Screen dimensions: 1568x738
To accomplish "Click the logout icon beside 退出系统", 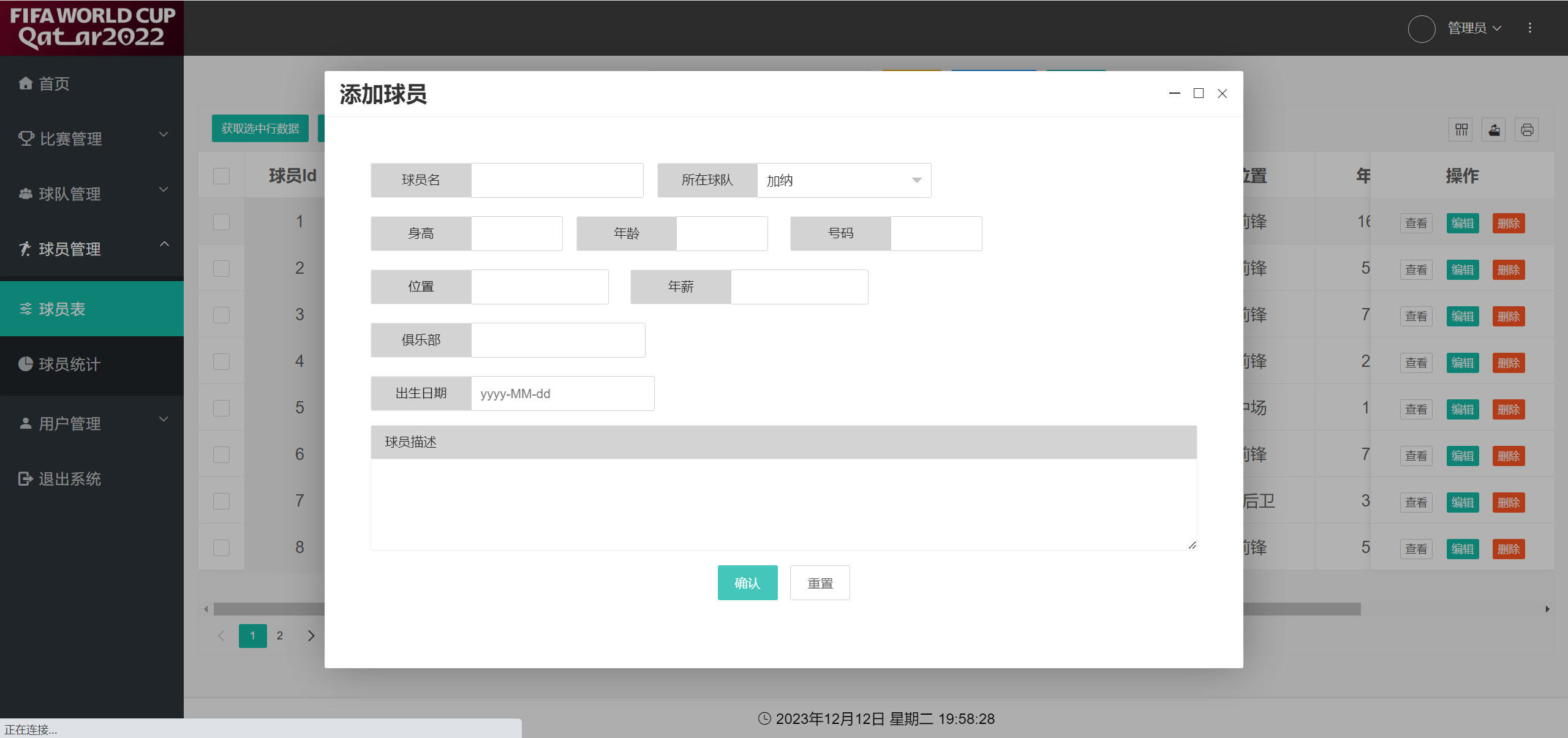I will point(25,479).
